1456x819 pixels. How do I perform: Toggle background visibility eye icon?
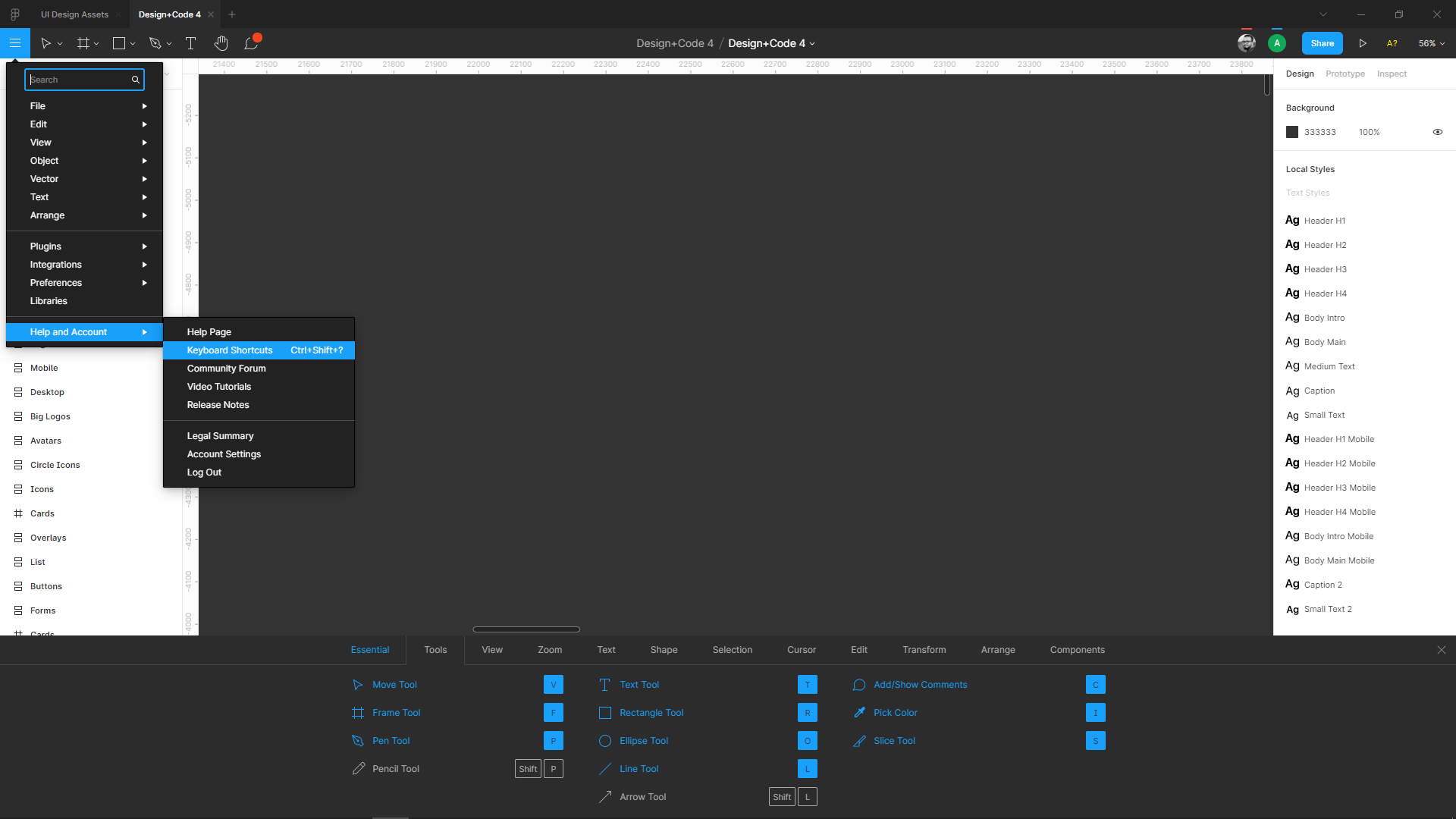[1437, 132]
